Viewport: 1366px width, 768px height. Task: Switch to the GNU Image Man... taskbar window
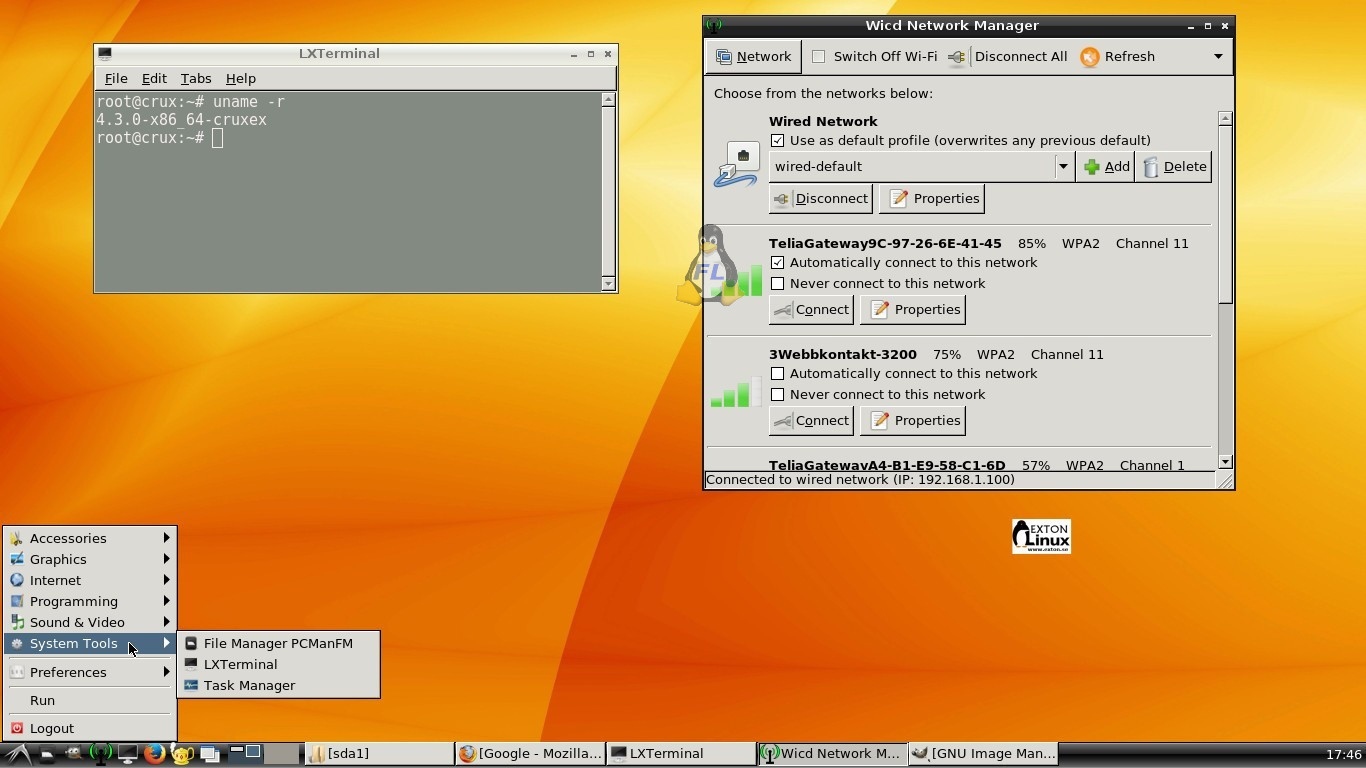point(983,754)
